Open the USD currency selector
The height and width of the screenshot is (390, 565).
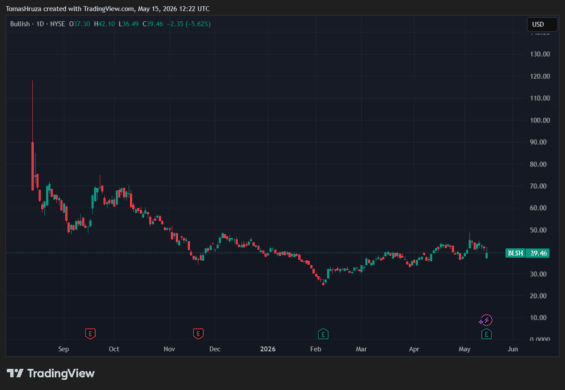tap(542, 24)
